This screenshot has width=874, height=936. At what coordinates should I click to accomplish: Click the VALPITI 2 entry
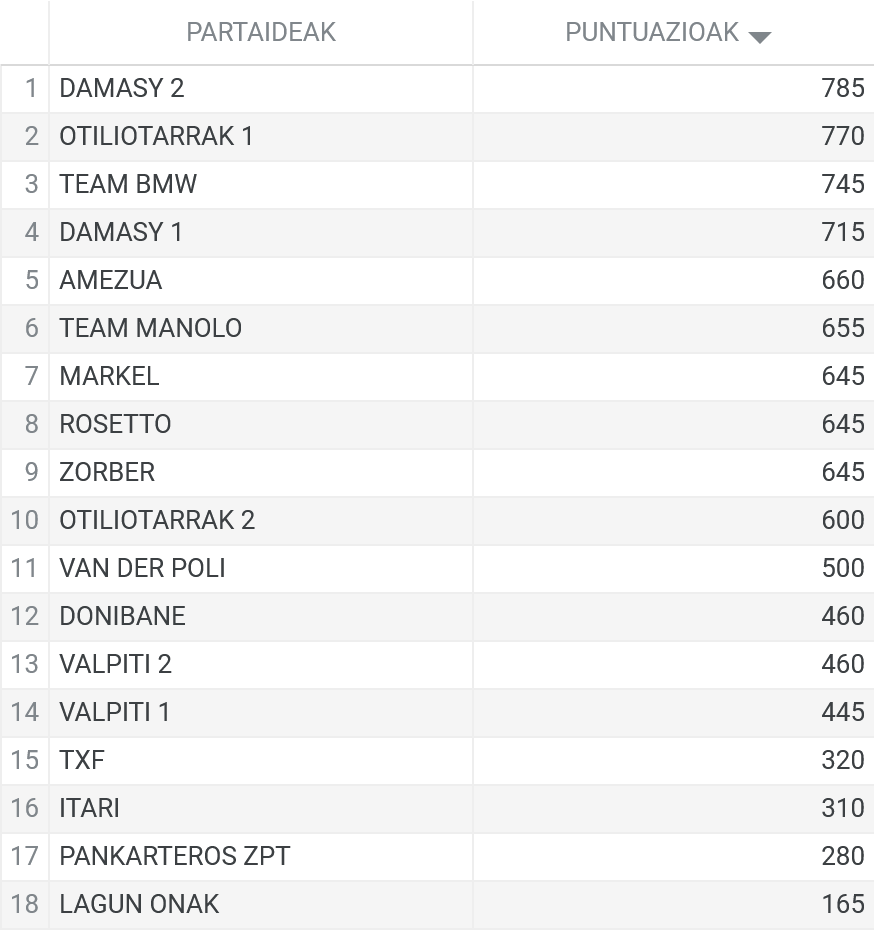(x=261, y=664)
